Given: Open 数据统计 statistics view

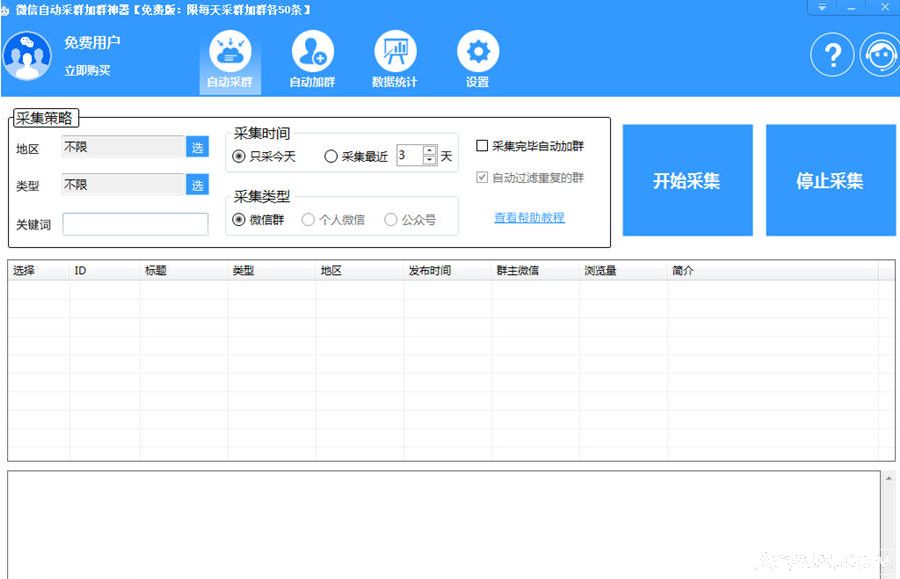Looking at the screenshot, I should coord(395,61).
